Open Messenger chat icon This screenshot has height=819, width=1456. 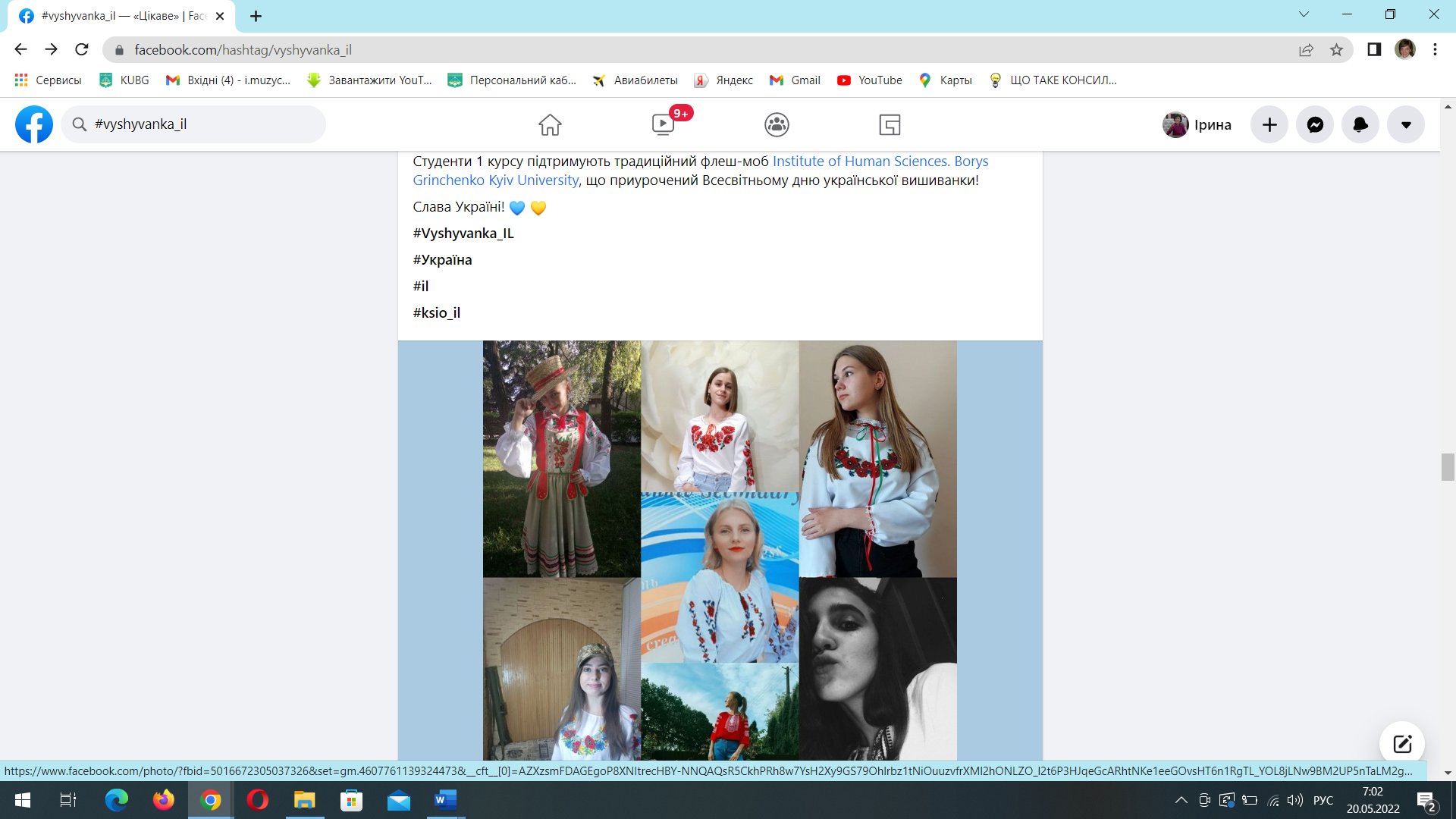click(x=1315, y=124)
